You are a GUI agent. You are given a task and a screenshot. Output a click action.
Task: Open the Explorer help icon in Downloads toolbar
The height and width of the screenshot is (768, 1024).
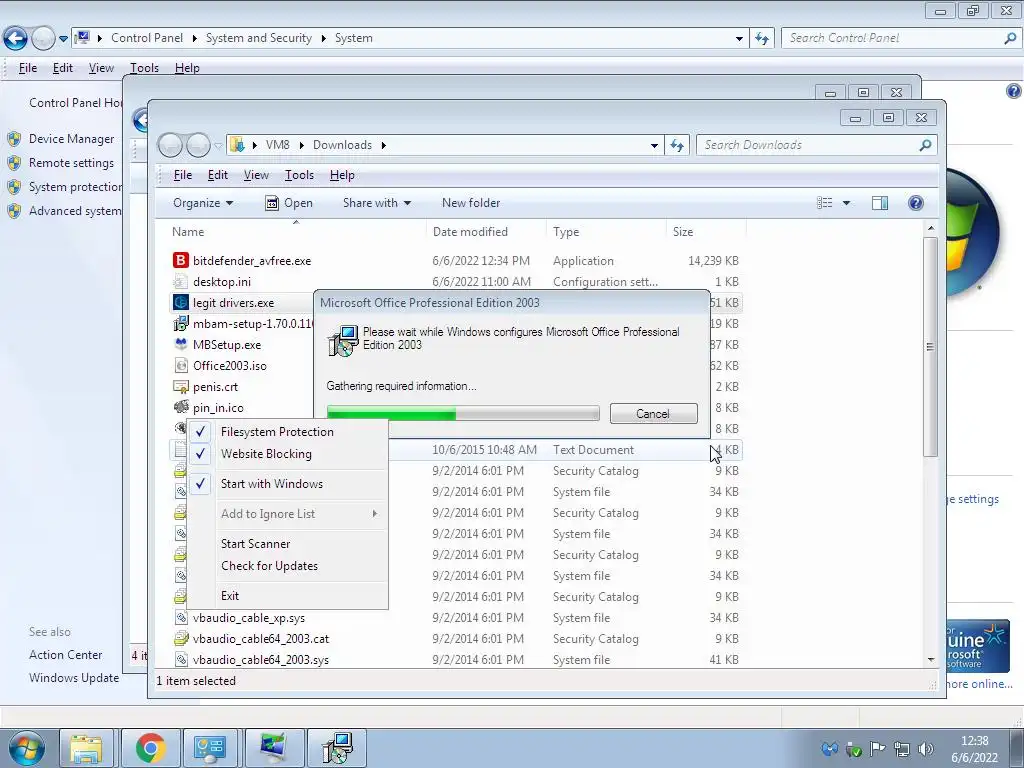pyautogui.click(x=916, y=203)
